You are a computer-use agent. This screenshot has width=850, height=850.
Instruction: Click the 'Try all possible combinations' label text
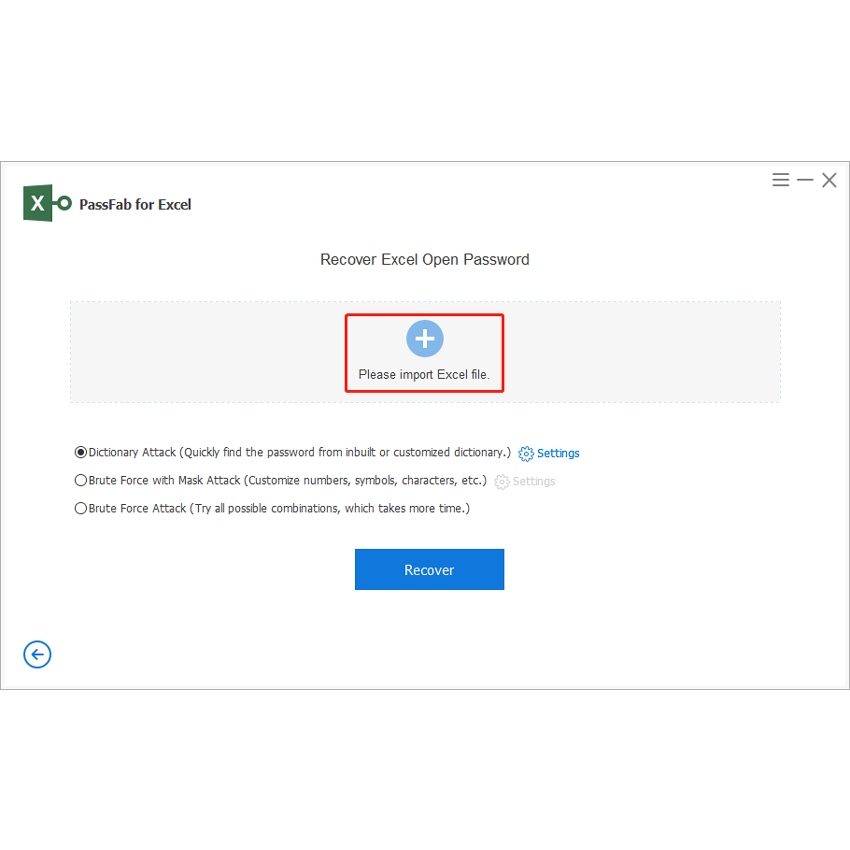click(330, 509)
